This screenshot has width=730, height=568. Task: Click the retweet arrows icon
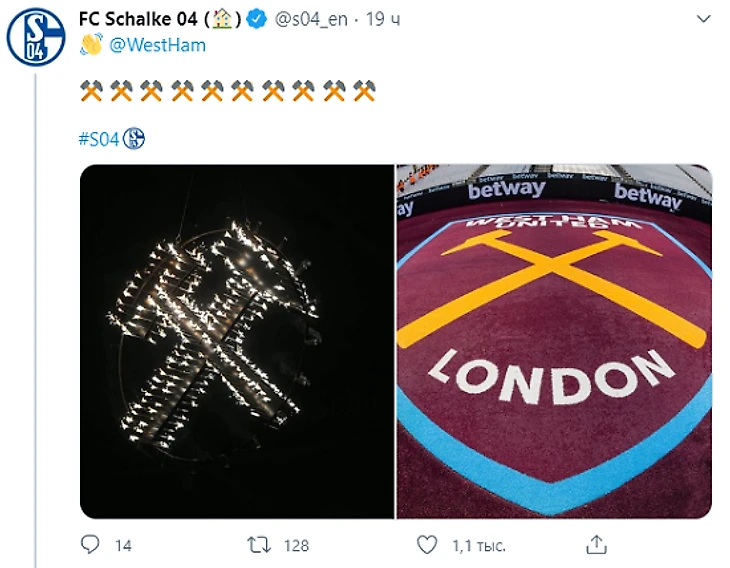point(259,545)
